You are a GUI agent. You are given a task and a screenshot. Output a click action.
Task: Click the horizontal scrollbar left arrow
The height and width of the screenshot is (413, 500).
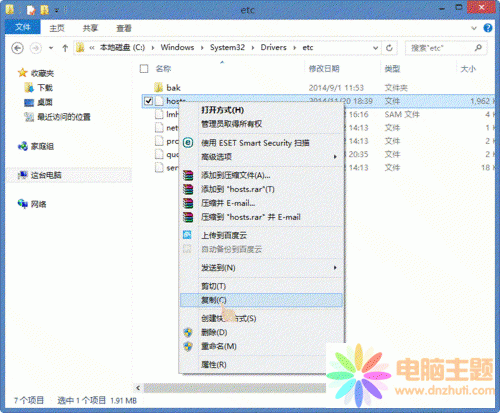pos(138,388)
